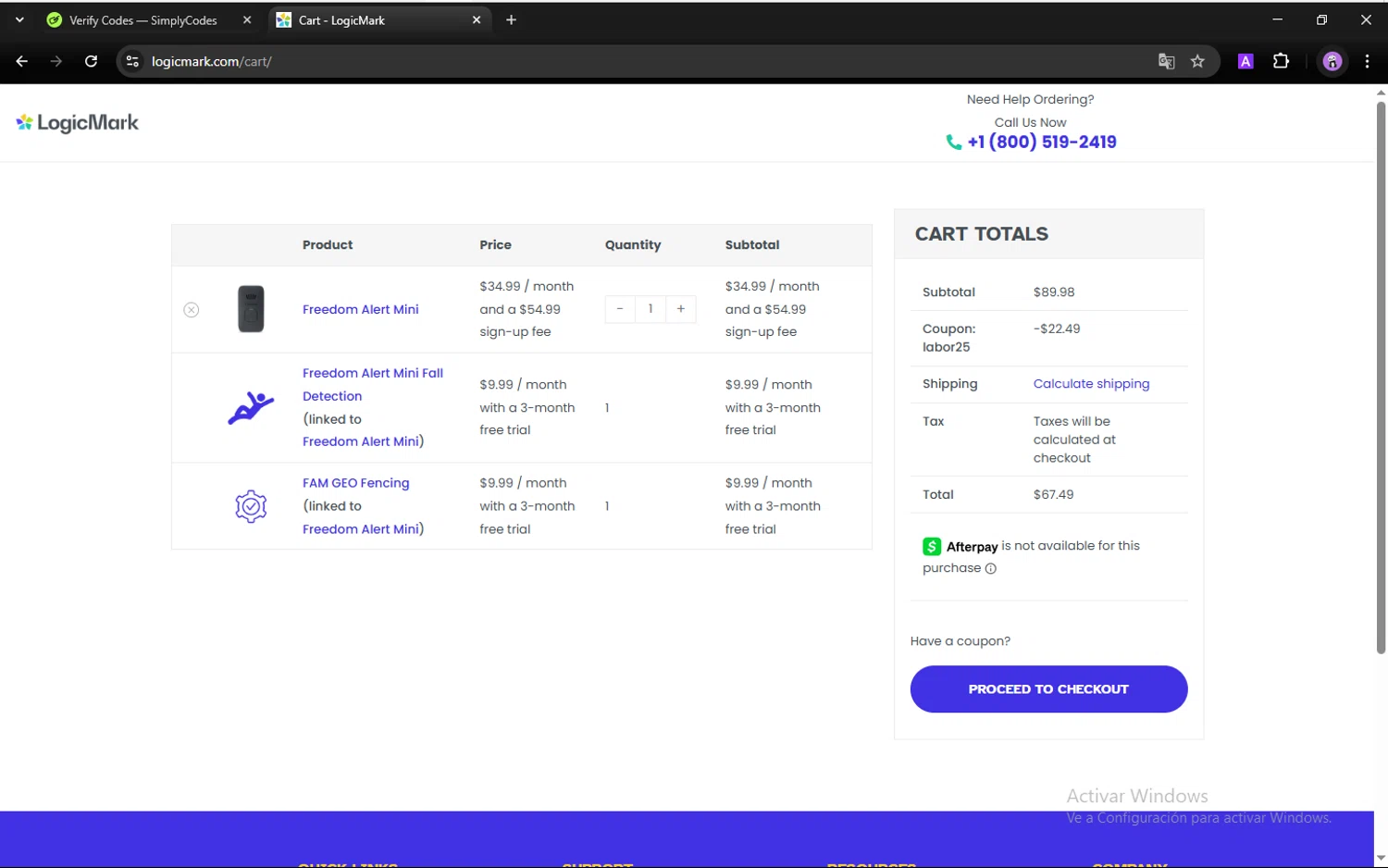Click the CART TOTALS heading
This screenshot has width=1388, height=868.
point(982,234)
